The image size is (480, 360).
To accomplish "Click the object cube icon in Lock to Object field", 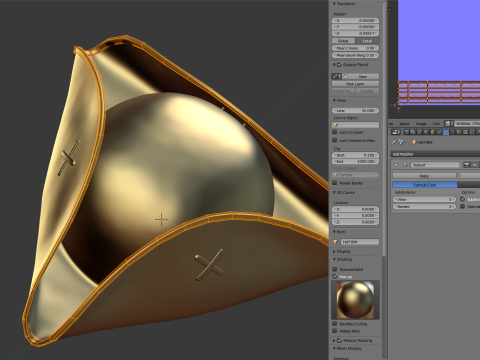I will (x=336, y=125).
